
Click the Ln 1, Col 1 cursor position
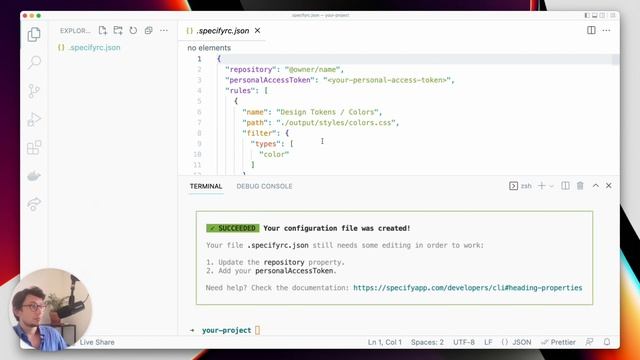tap(384, 342)
